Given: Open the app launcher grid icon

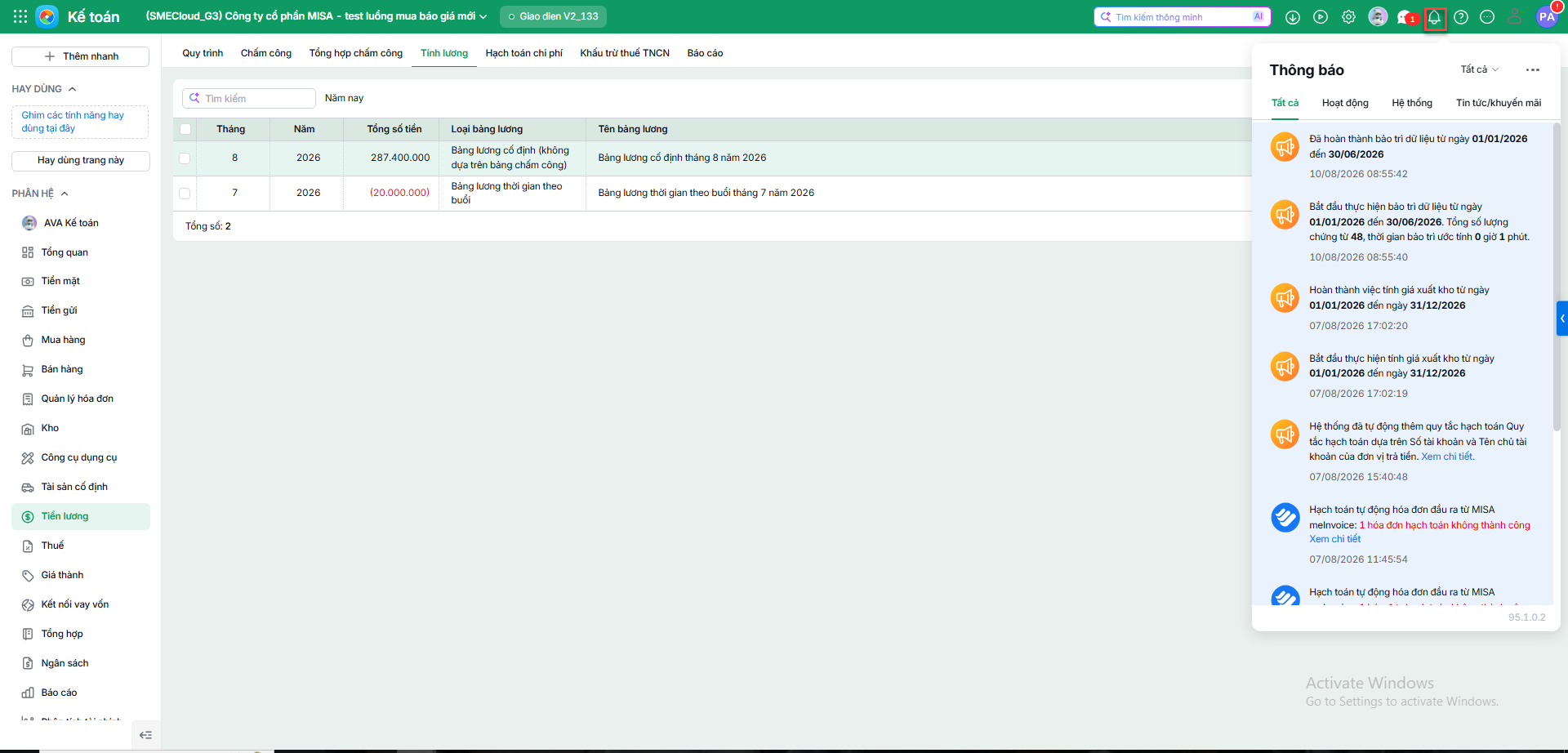Looking at the screenshot, I should 20,16.
